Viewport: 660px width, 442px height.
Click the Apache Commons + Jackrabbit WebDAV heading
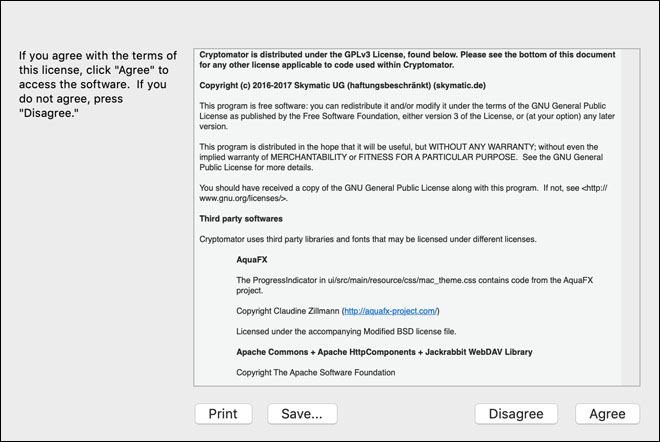click(x=384, y=352)
